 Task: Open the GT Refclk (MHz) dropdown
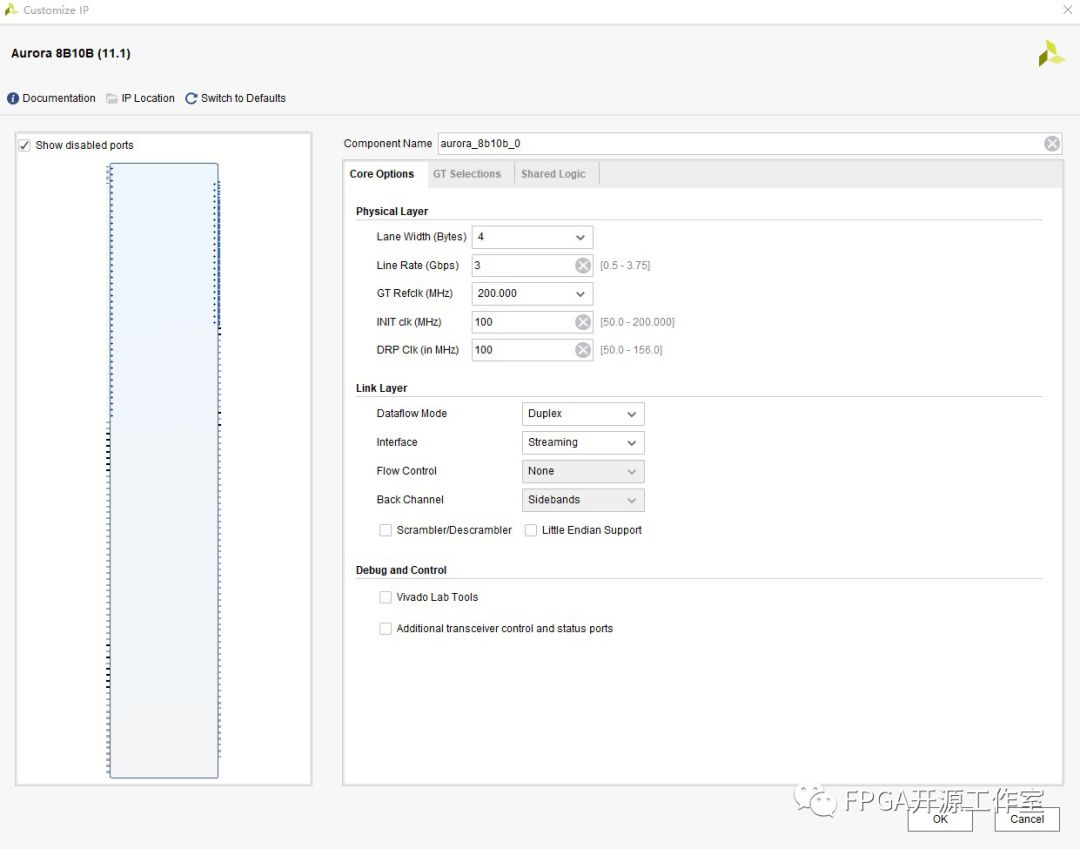532,293
